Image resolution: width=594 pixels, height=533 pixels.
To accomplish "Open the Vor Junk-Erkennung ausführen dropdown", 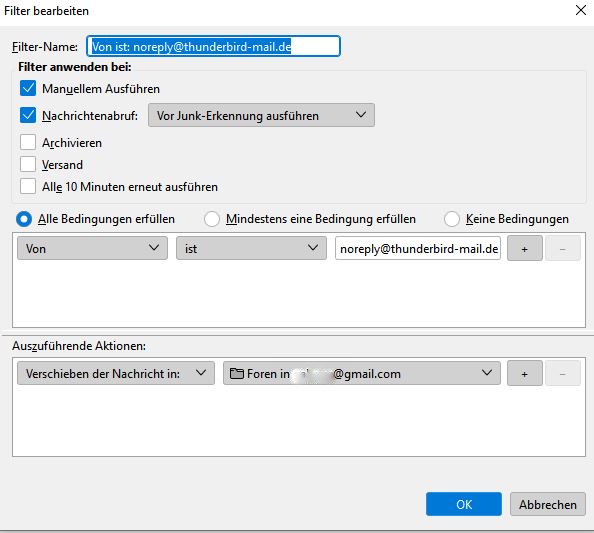I will 261,115.
